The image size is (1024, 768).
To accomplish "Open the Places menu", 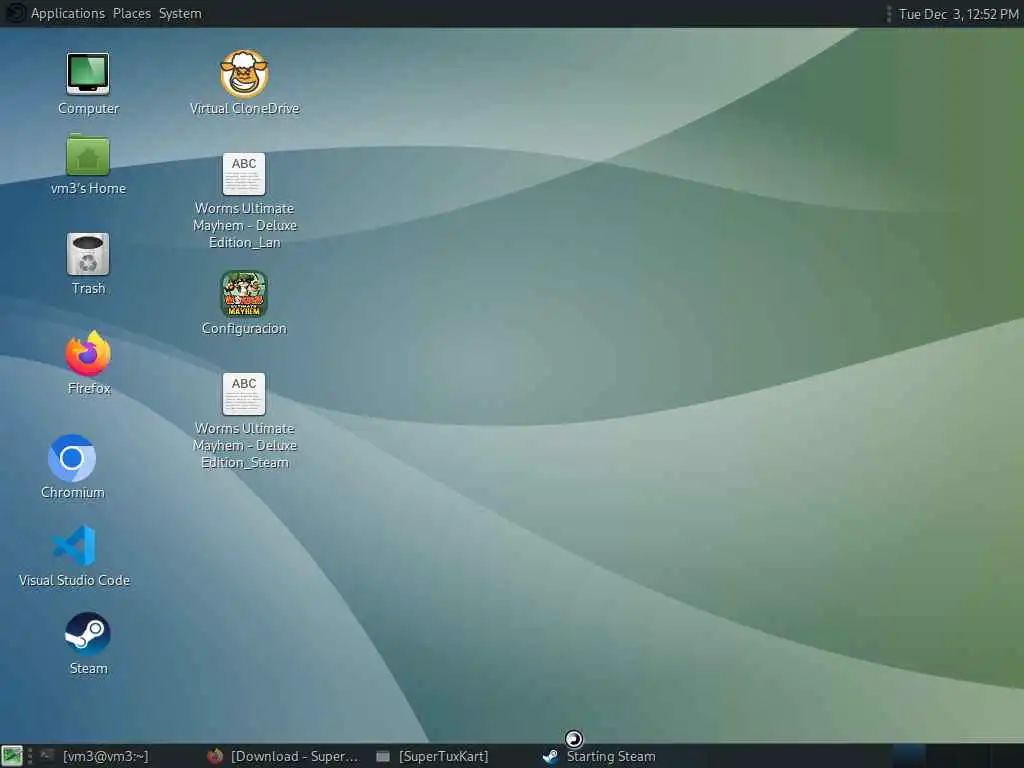I will pos(131,13).
